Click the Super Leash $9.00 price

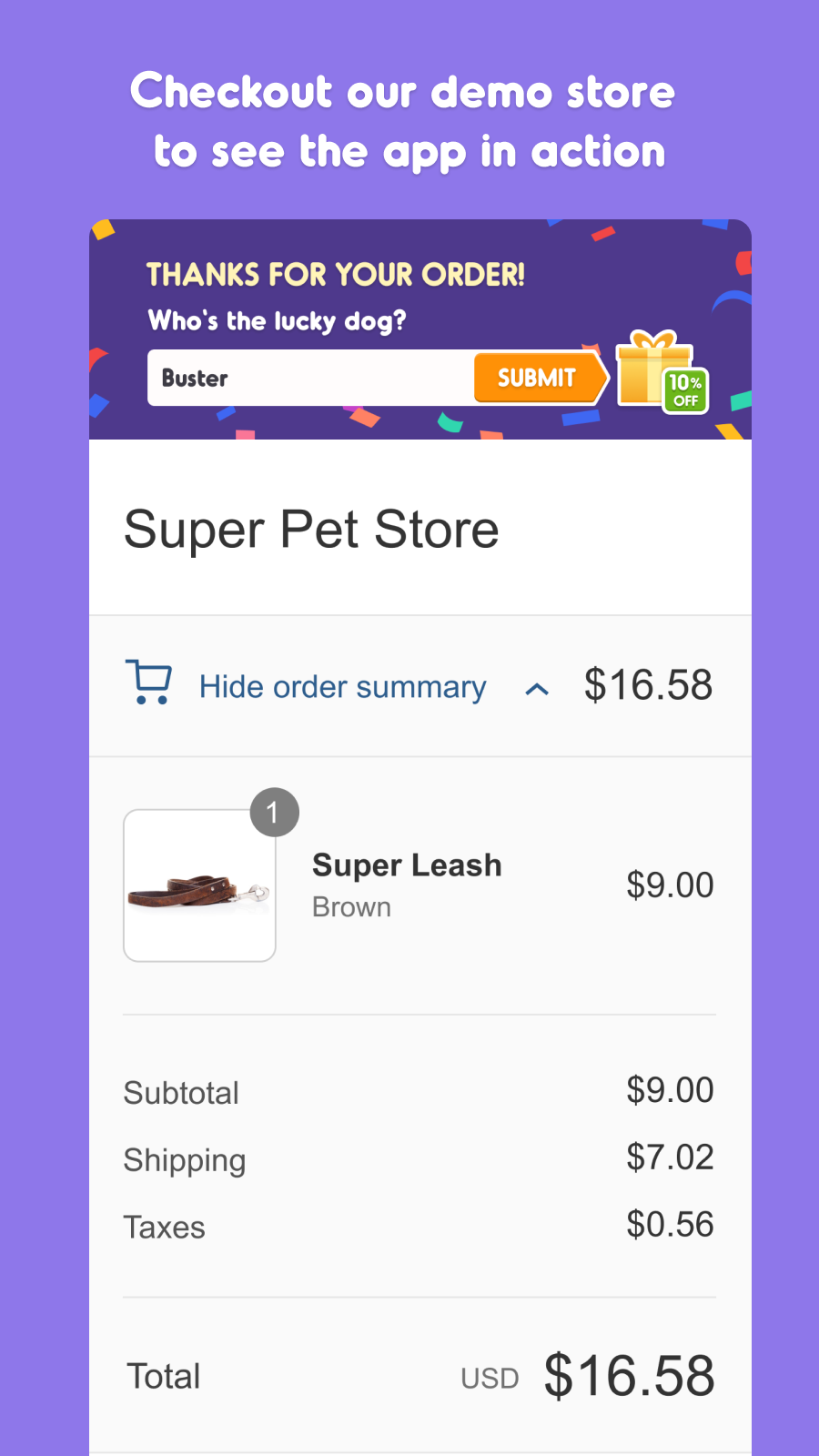(670, 885)
